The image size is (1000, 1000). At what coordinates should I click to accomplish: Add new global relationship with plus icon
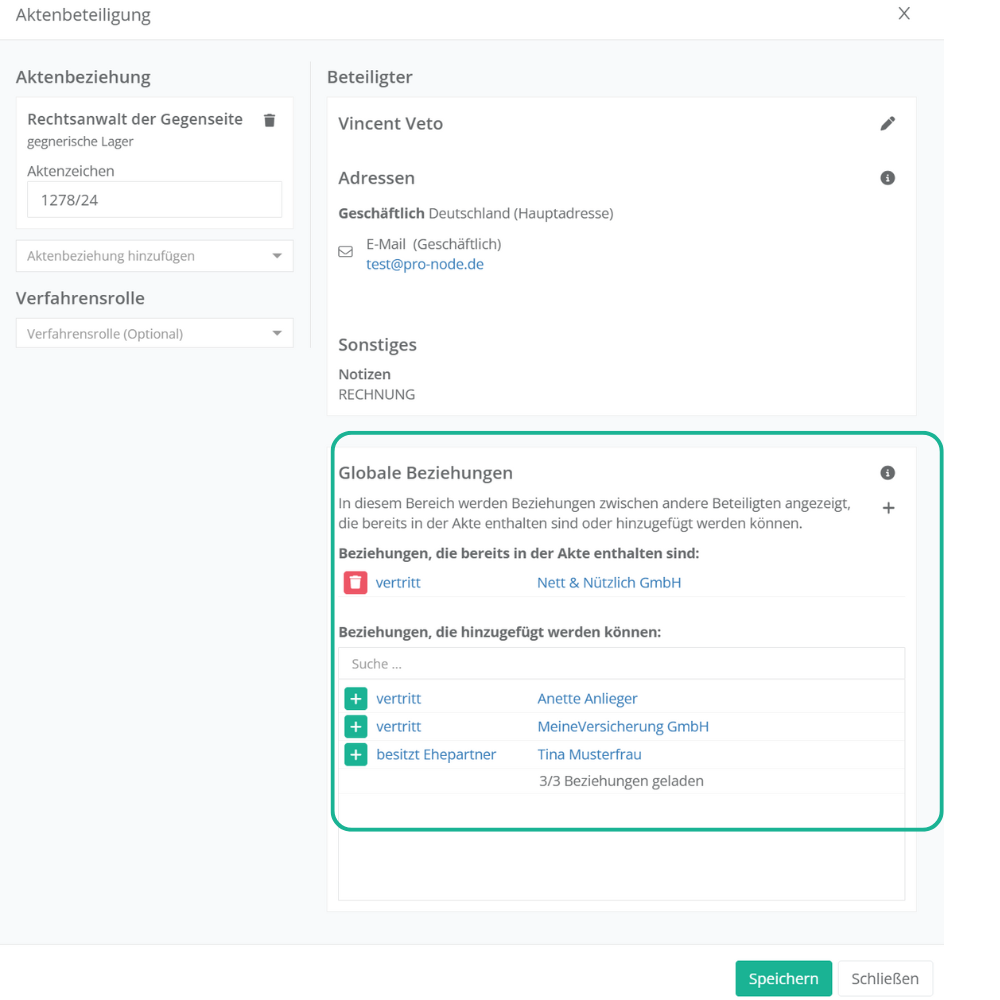(x=888, y=508)
